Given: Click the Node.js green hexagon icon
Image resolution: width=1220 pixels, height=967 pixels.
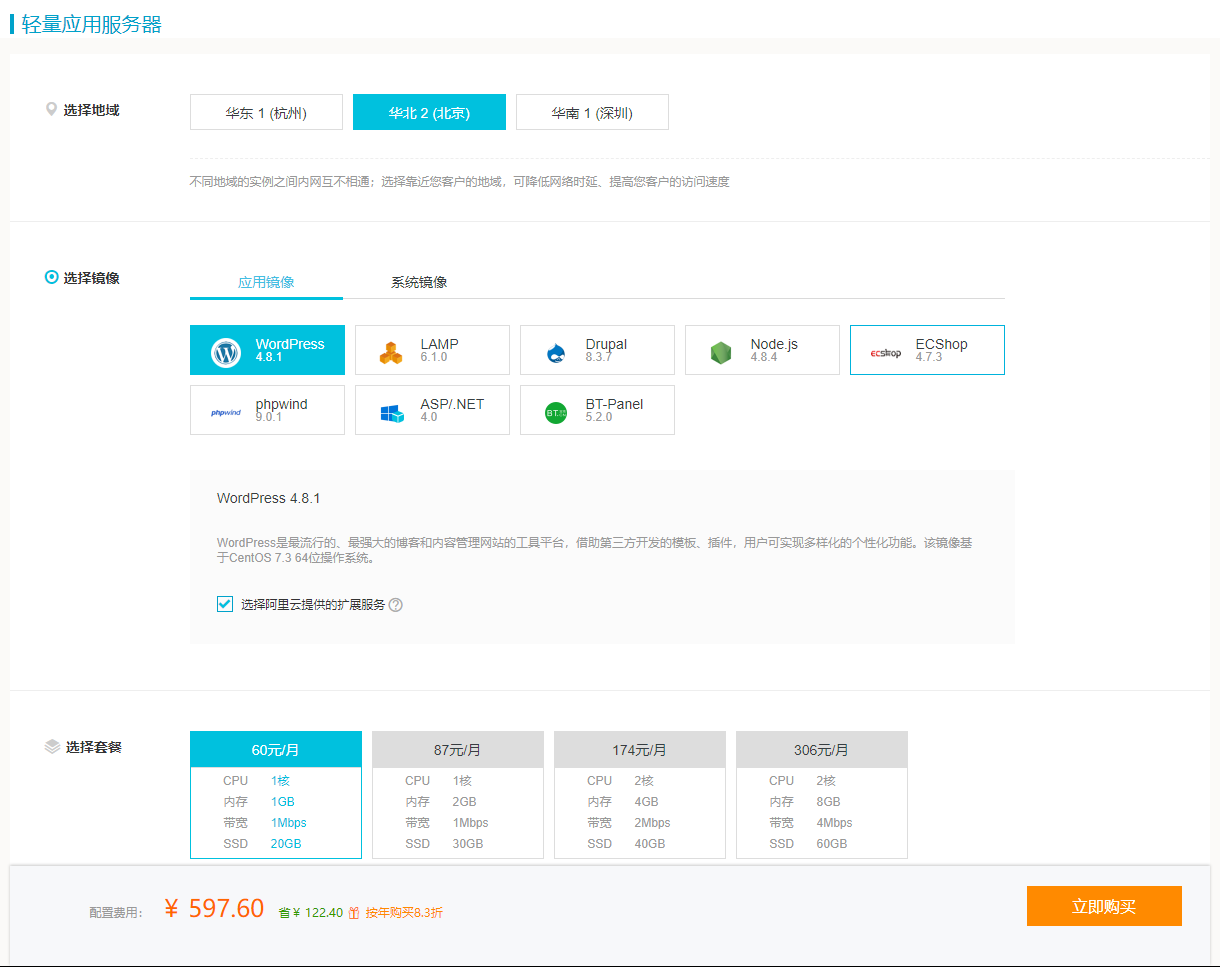Looking at the screenshot, I should click(721, 353).
